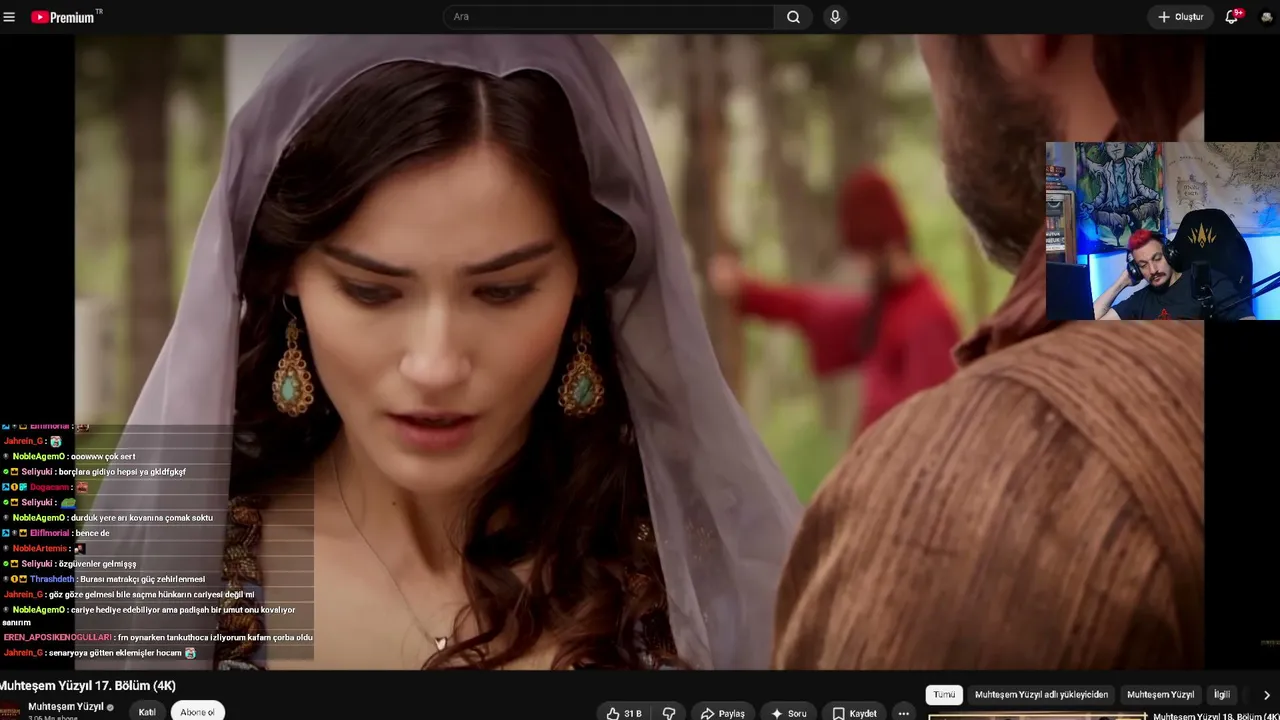1280x720 pixels.
Task: Click chat message 'senaryoya götten eklemişler hocam'
Action: click(x=115, y=653)
